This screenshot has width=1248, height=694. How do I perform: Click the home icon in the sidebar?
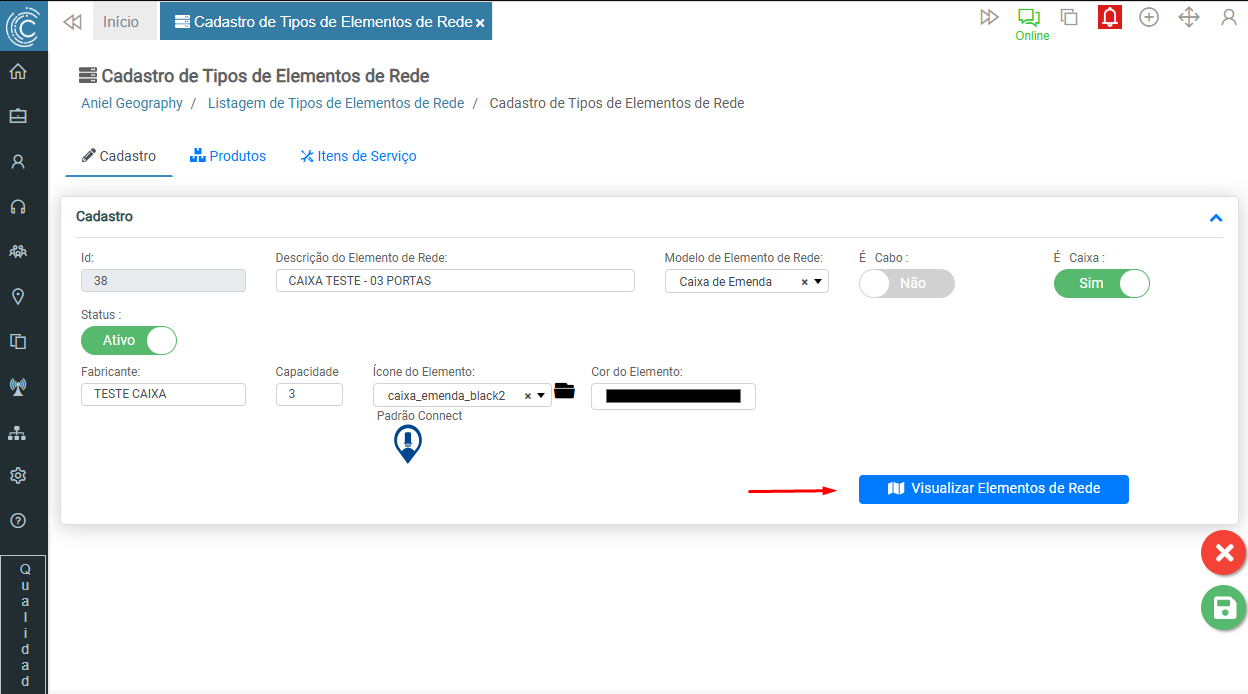pos(18,72)
